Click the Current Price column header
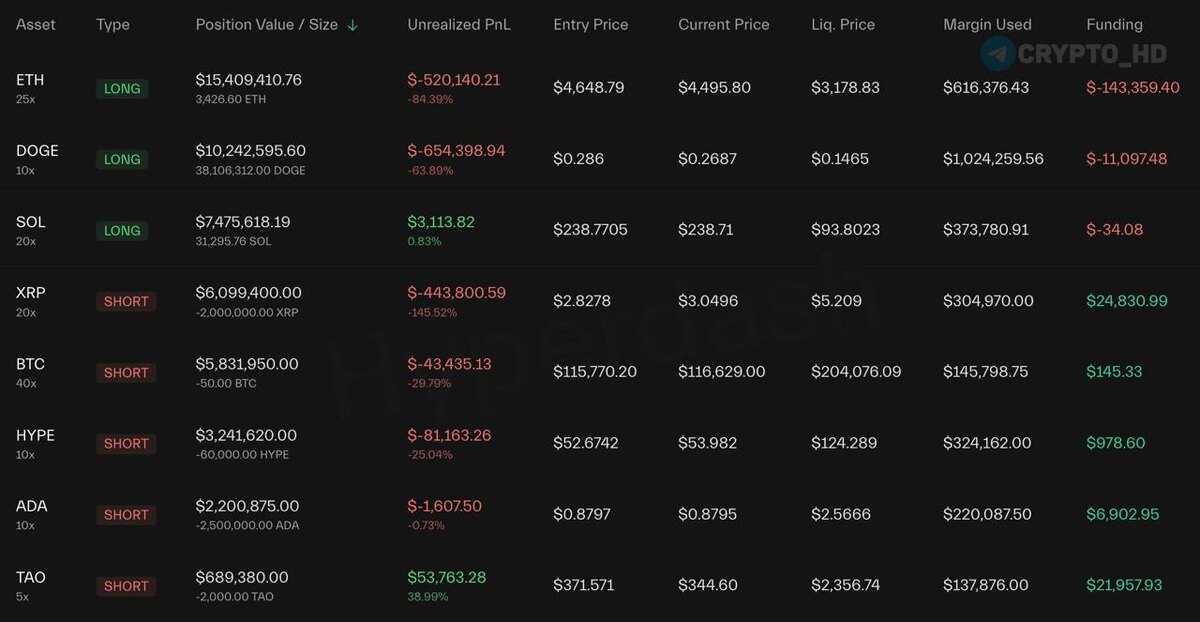This screenshot has height=622, width=1200. [x=724, y=24]
